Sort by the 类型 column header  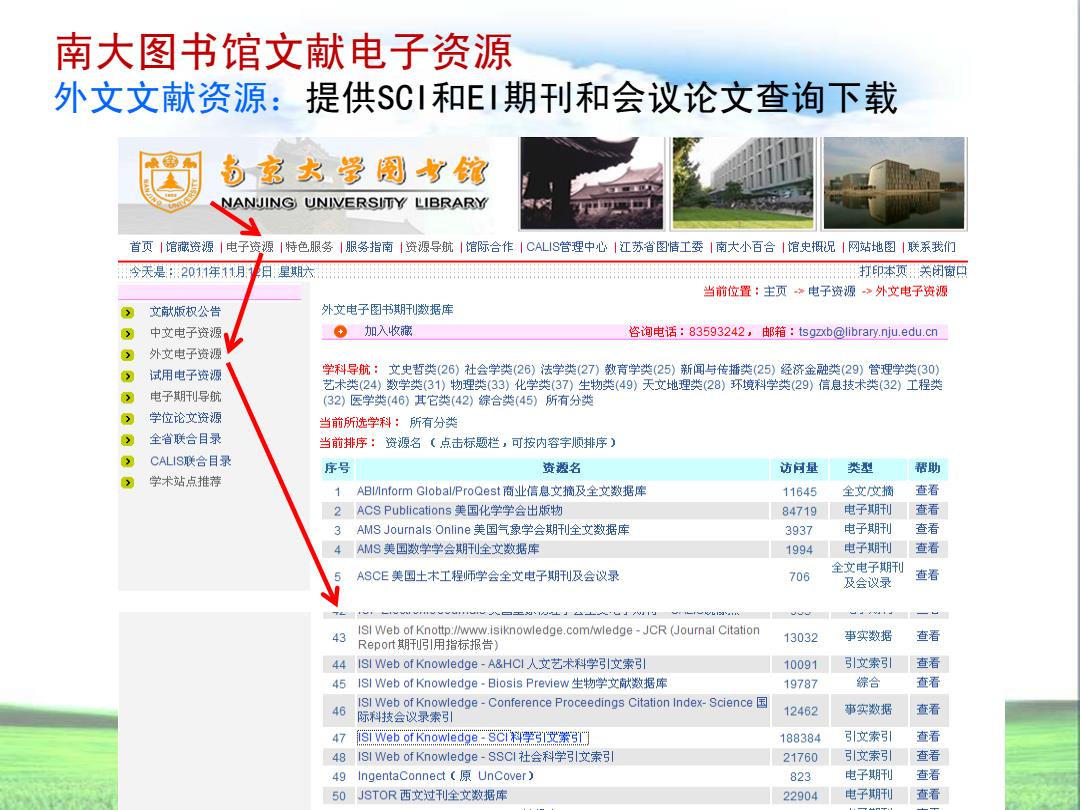coord(860,468)
